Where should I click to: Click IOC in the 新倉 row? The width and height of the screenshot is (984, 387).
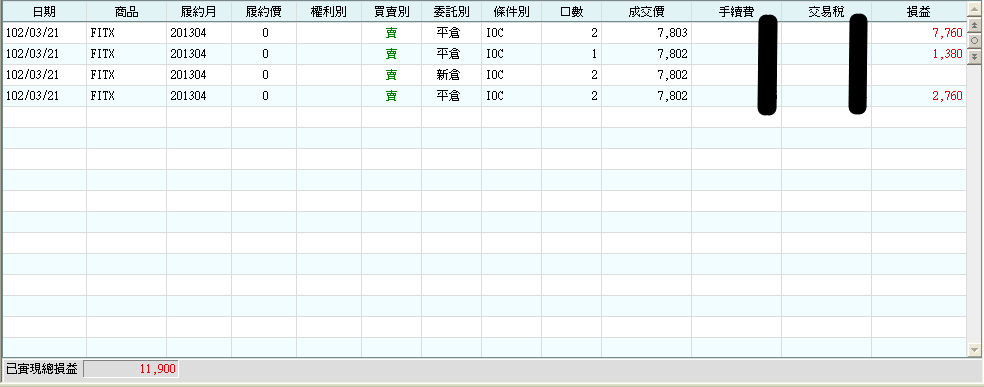click(511, 75)
